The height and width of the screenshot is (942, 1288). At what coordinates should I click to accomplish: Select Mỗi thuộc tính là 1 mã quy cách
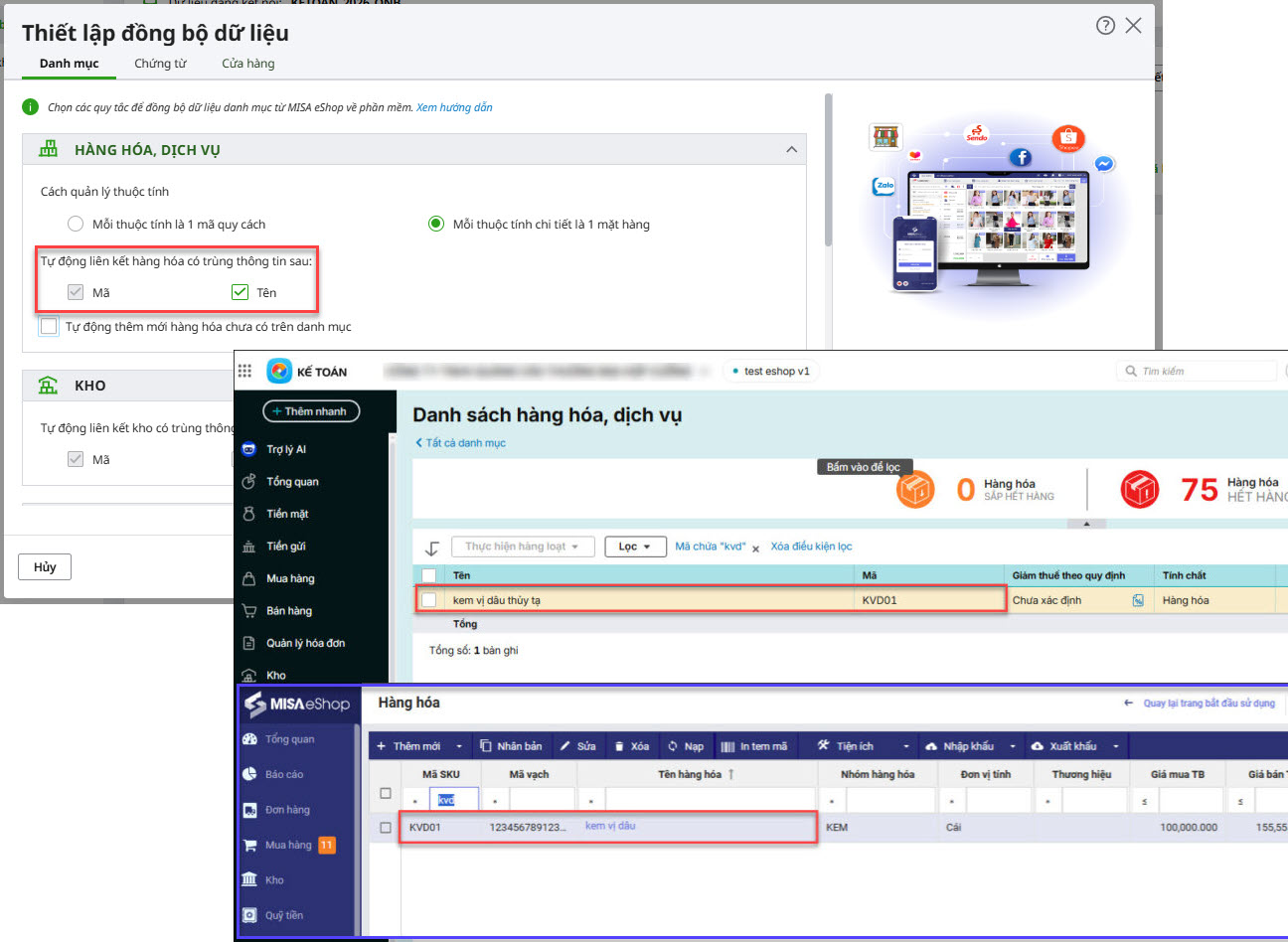point(76,225)
